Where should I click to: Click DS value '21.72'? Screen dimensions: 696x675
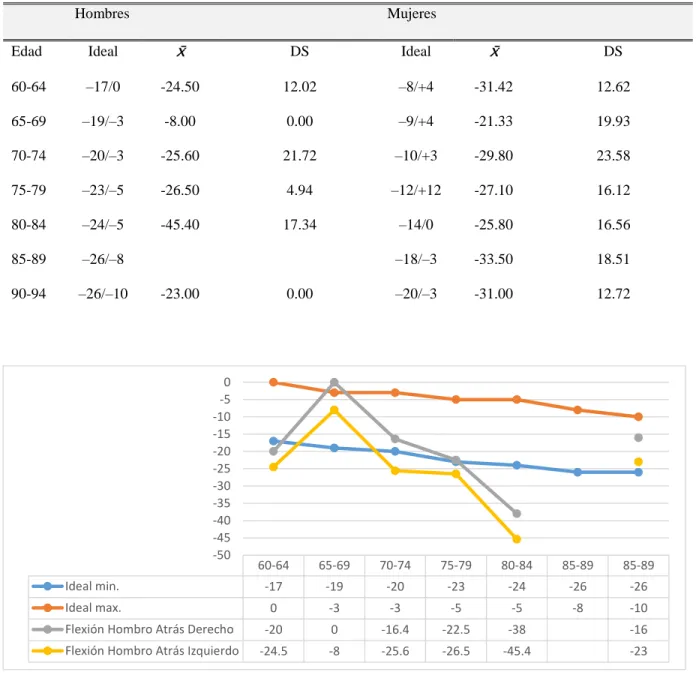click(x=300, y=156)
